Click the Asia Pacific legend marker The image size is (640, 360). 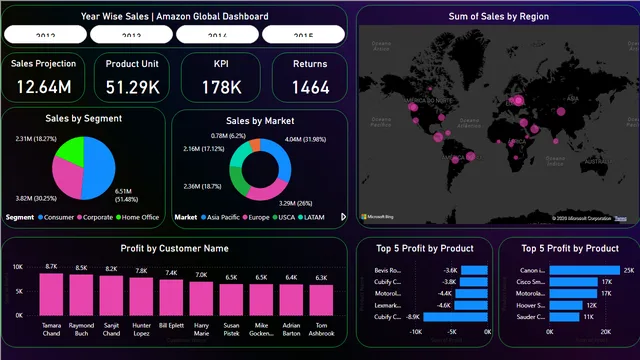(203, 218)
